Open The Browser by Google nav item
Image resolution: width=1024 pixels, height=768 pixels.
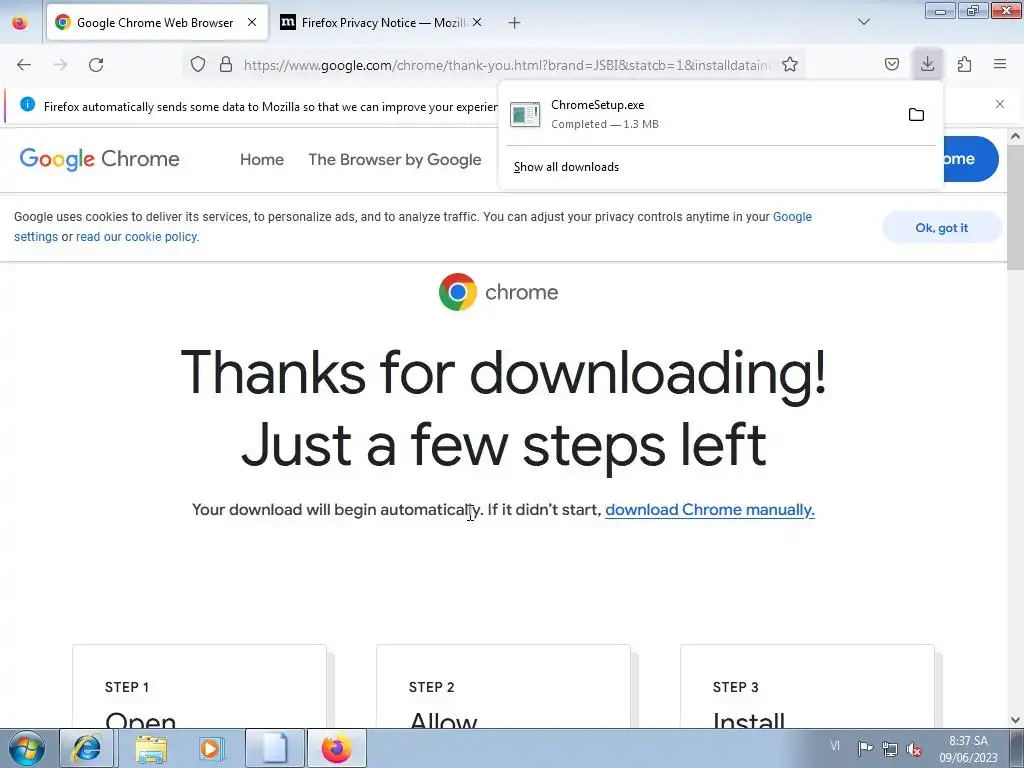click(x=394, y=159)
